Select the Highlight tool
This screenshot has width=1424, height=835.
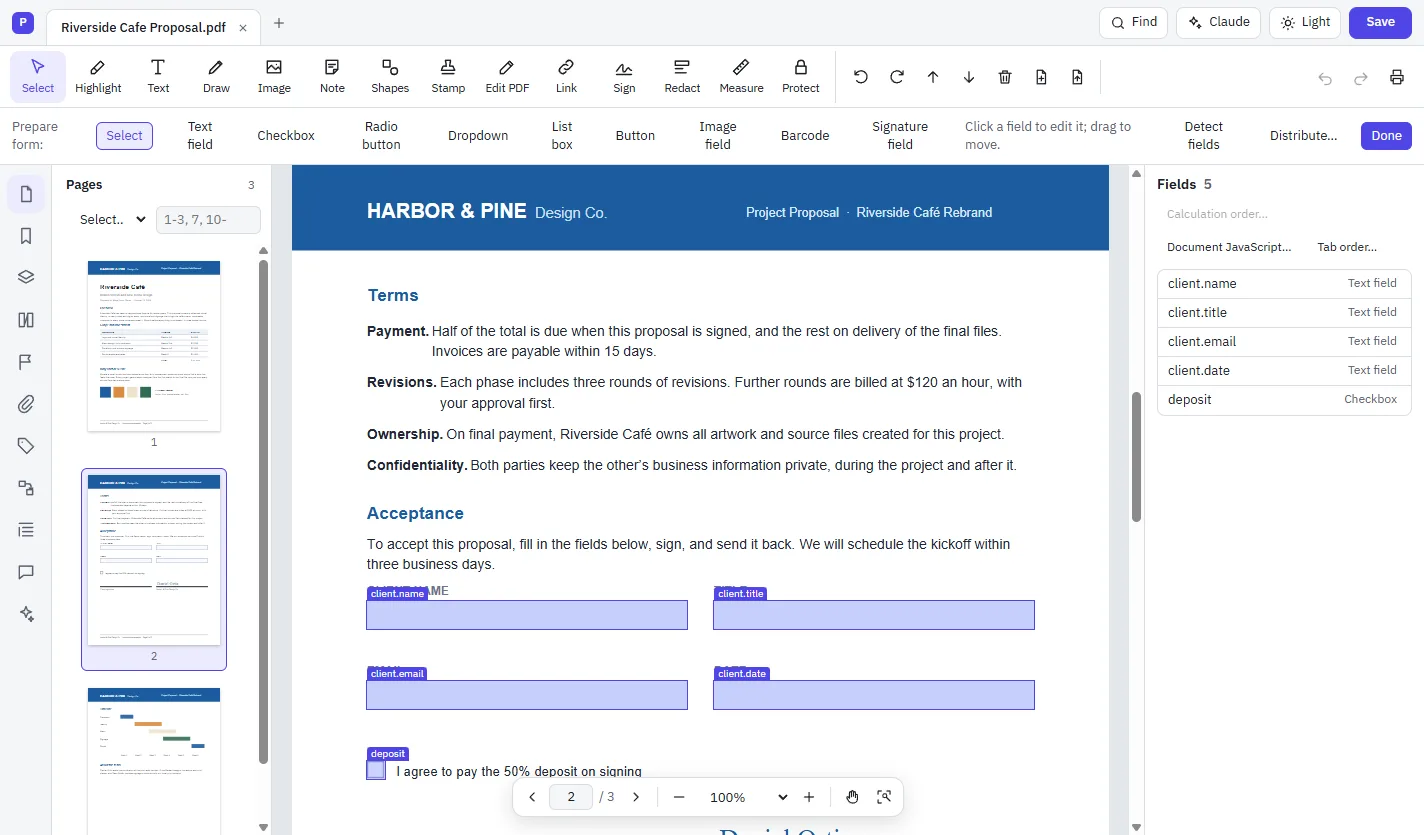tap(98, 77)
